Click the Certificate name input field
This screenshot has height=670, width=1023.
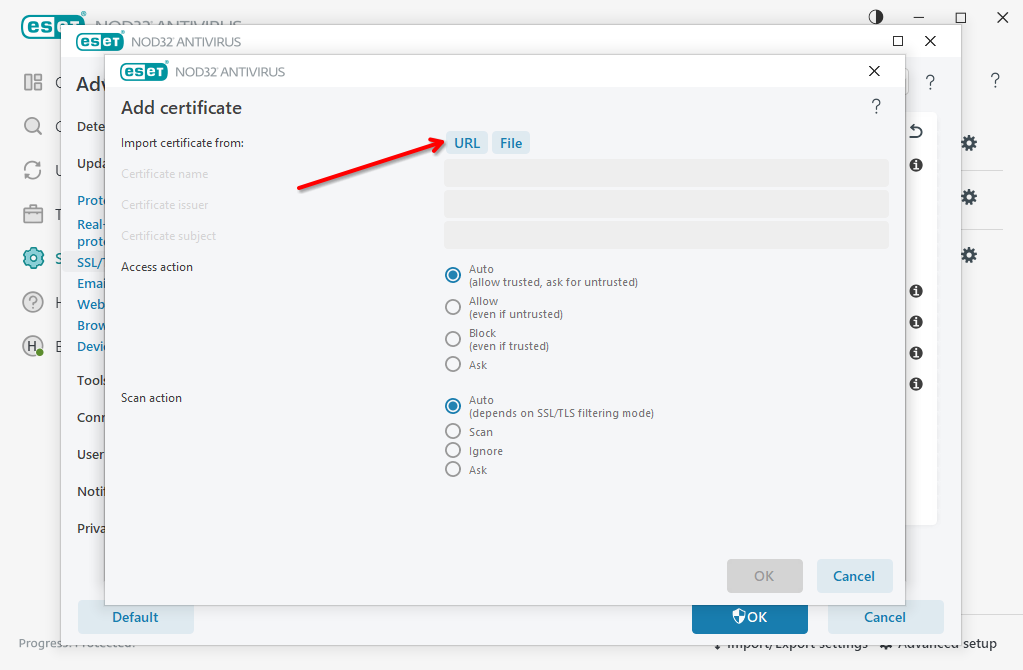click(x=666, y=173)
